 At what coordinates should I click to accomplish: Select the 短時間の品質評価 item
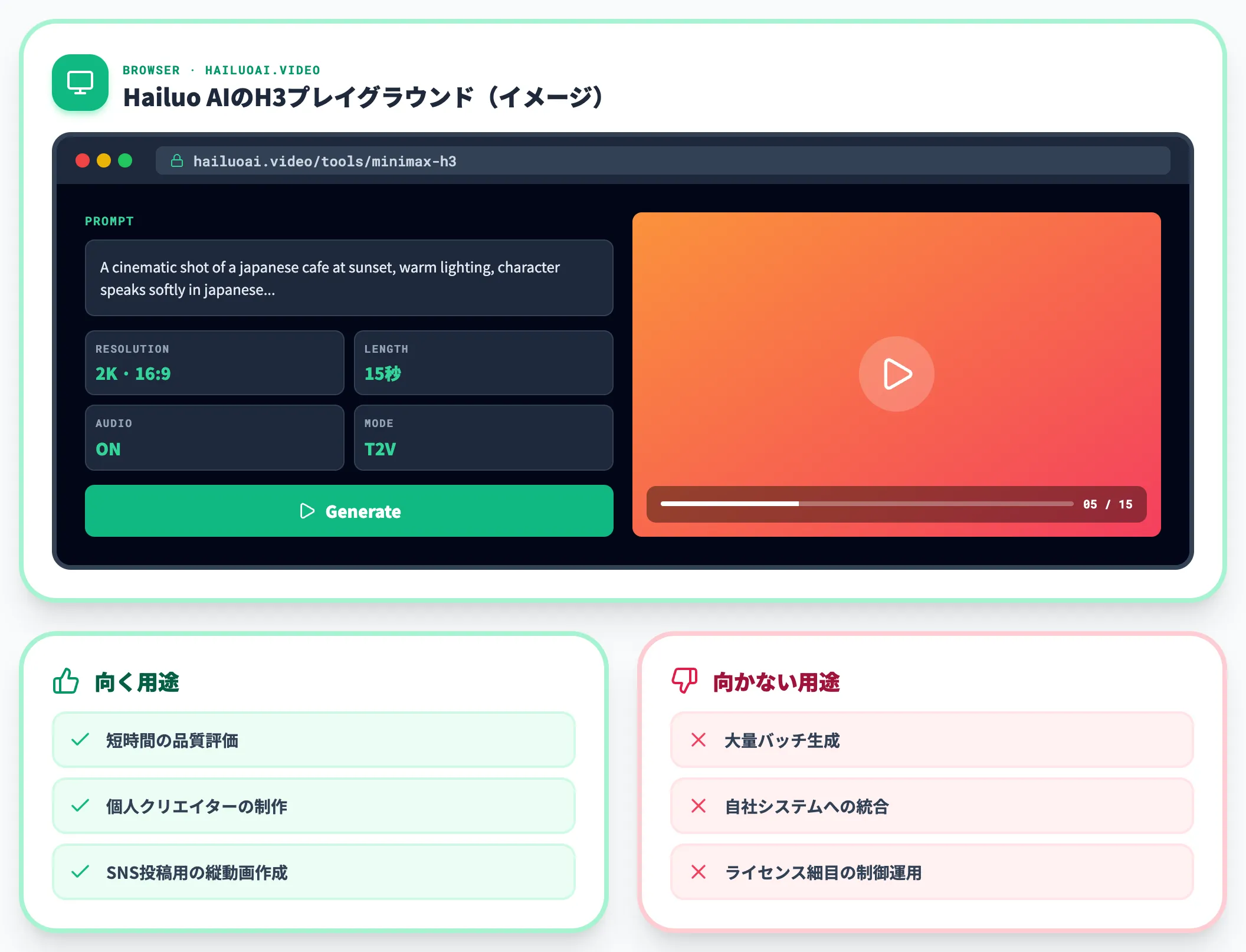coord(314,740)
